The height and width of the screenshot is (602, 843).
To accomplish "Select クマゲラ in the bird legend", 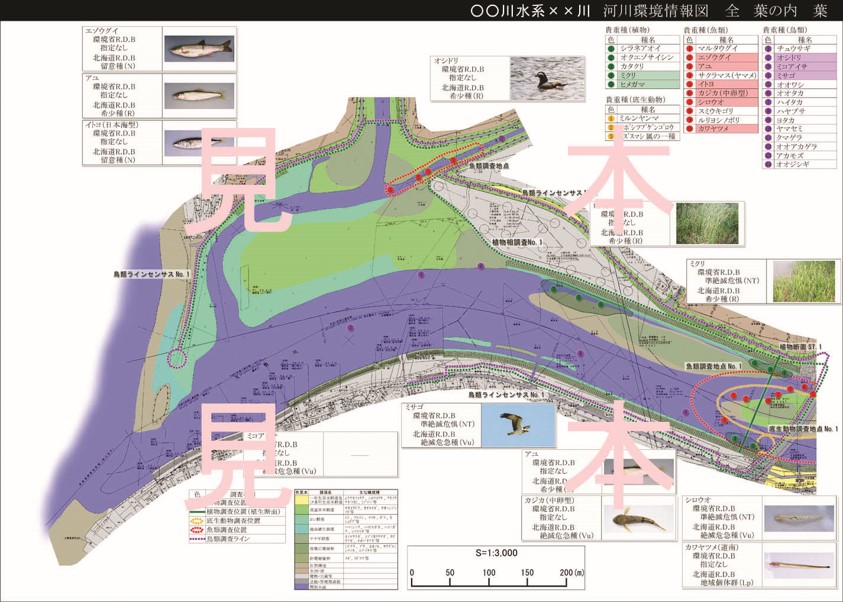I will click(x=790, y=138).
